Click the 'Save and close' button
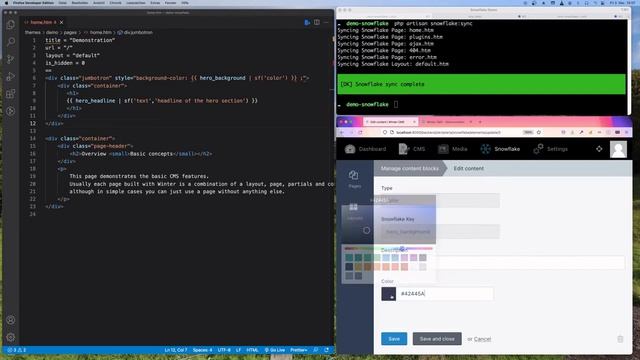Image resolution: width=640 pixels, height=360 pixels. pyautogui.click(x=437, y=339)
